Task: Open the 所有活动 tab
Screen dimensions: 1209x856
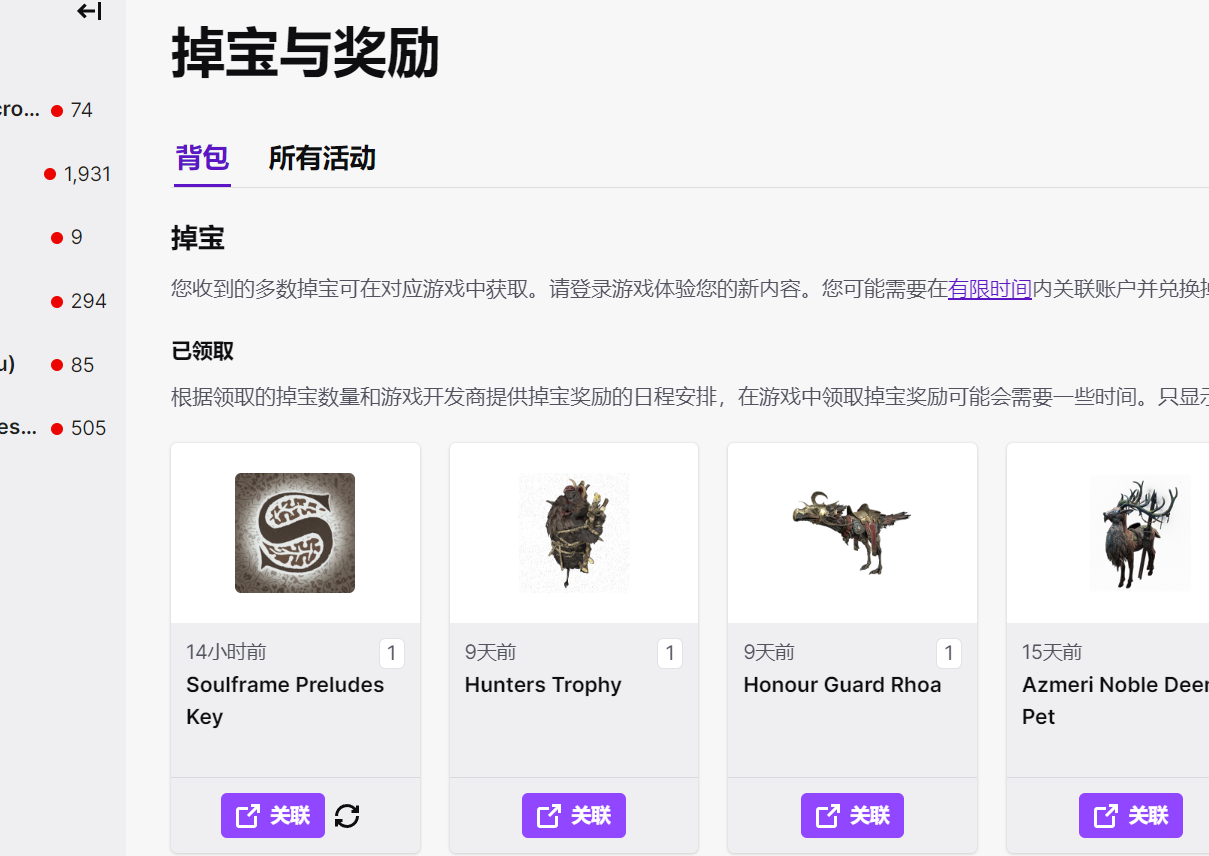Action: [x=322, y=158]
